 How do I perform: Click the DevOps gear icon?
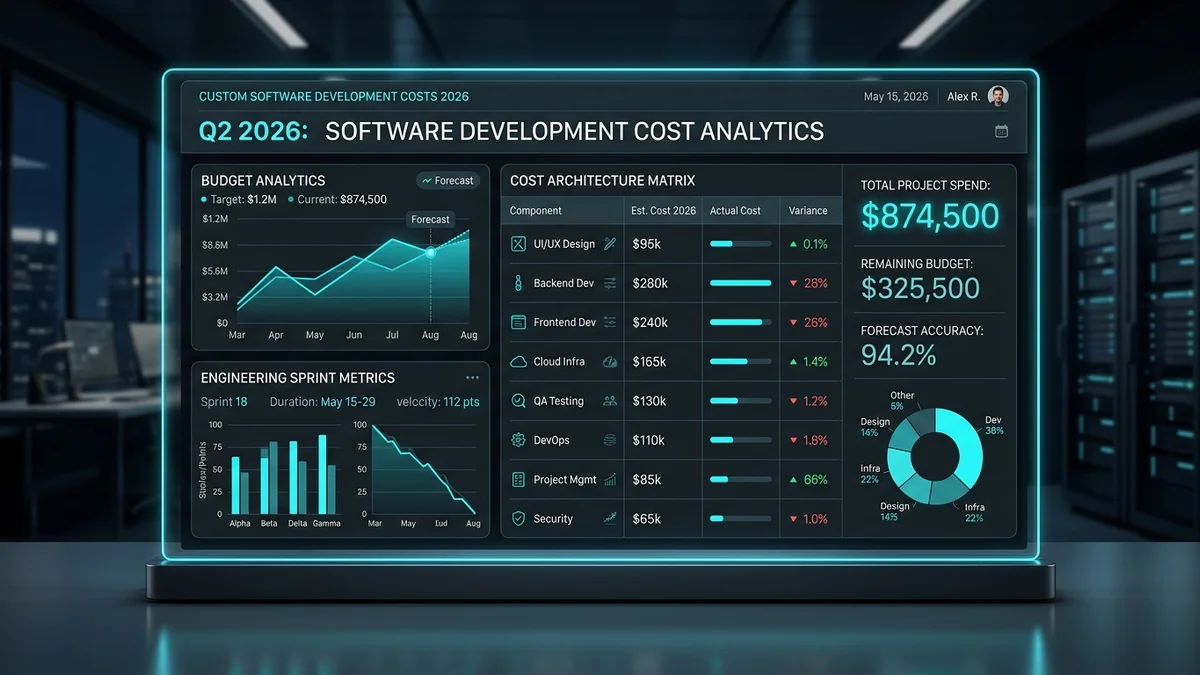coord(518,440)
